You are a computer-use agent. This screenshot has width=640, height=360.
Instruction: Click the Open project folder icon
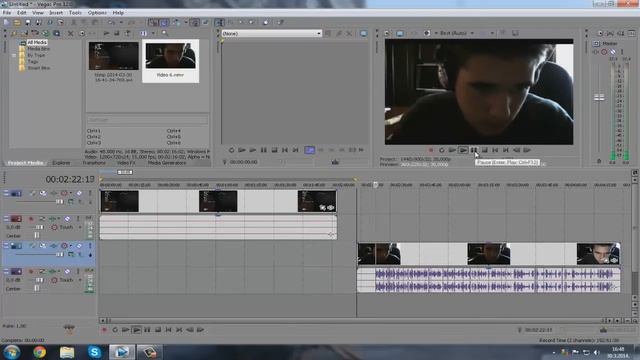[17, 22]
